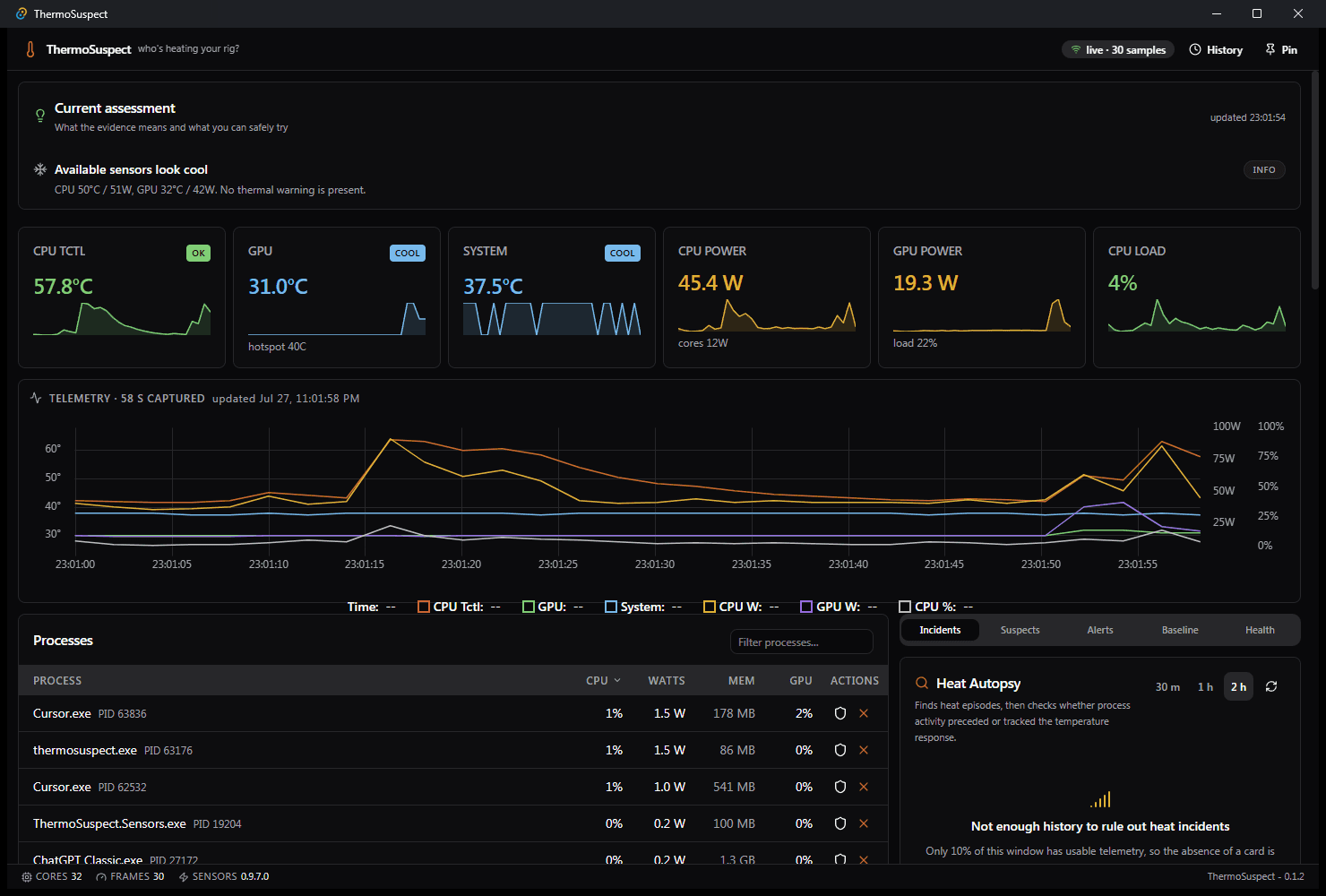
Task: Click the telemetry pulse icon
Action: coord(36,398)
